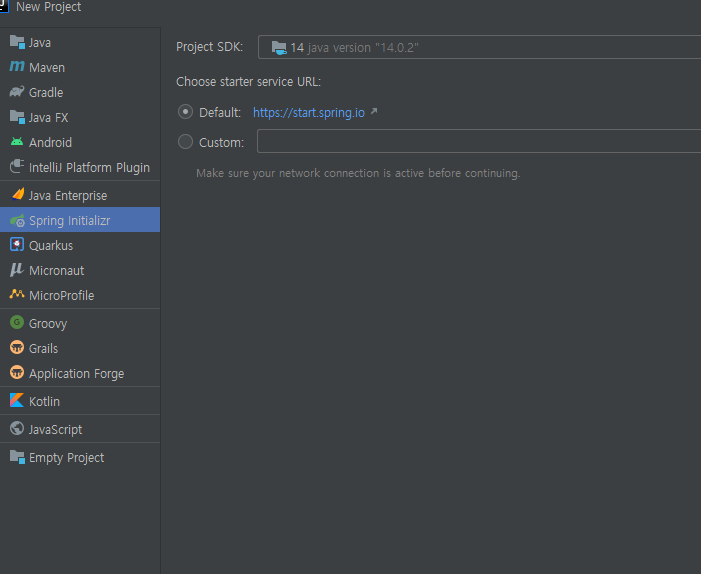Choose Gradle project type
This screenshot has width=701, height=574.
point(80,93)
